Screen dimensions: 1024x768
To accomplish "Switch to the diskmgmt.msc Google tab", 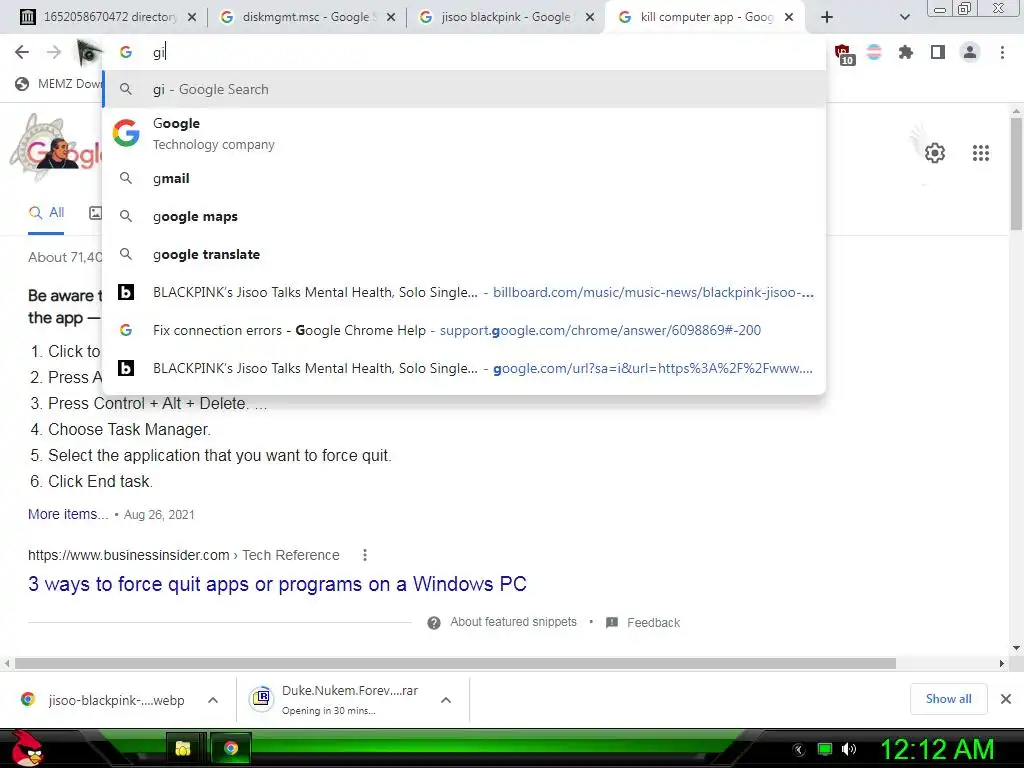I will (x=309, y=17).
